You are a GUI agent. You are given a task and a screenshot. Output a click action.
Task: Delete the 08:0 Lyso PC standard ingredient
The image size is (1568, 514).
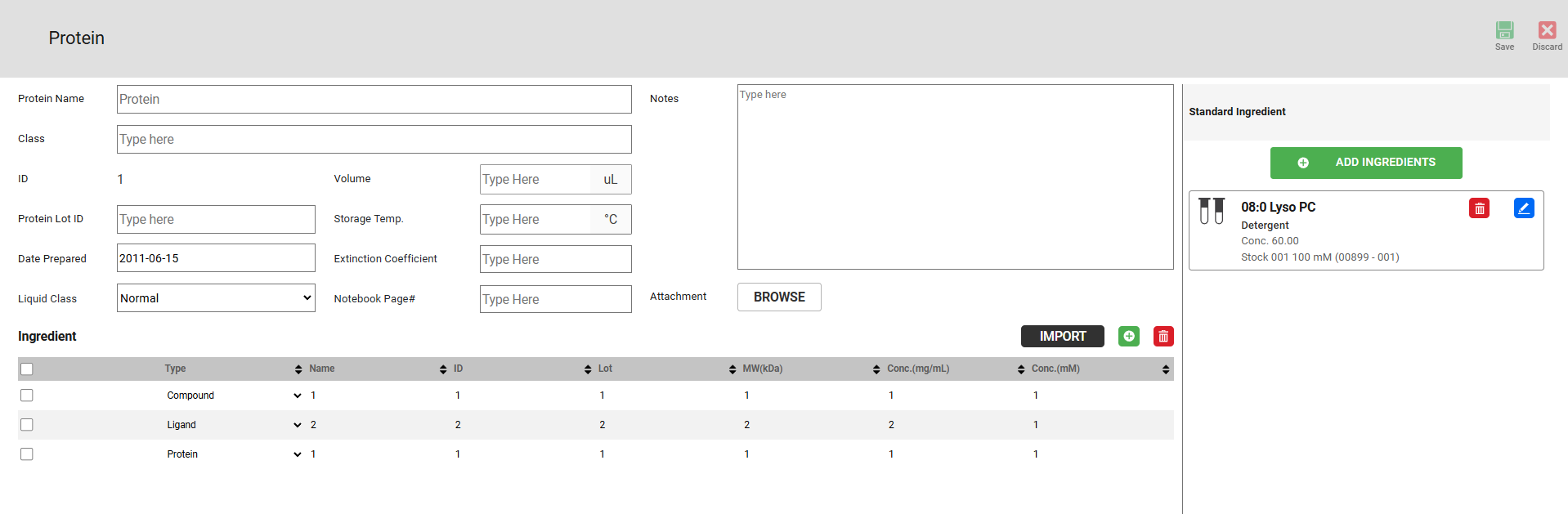[x=1479, y=208]
